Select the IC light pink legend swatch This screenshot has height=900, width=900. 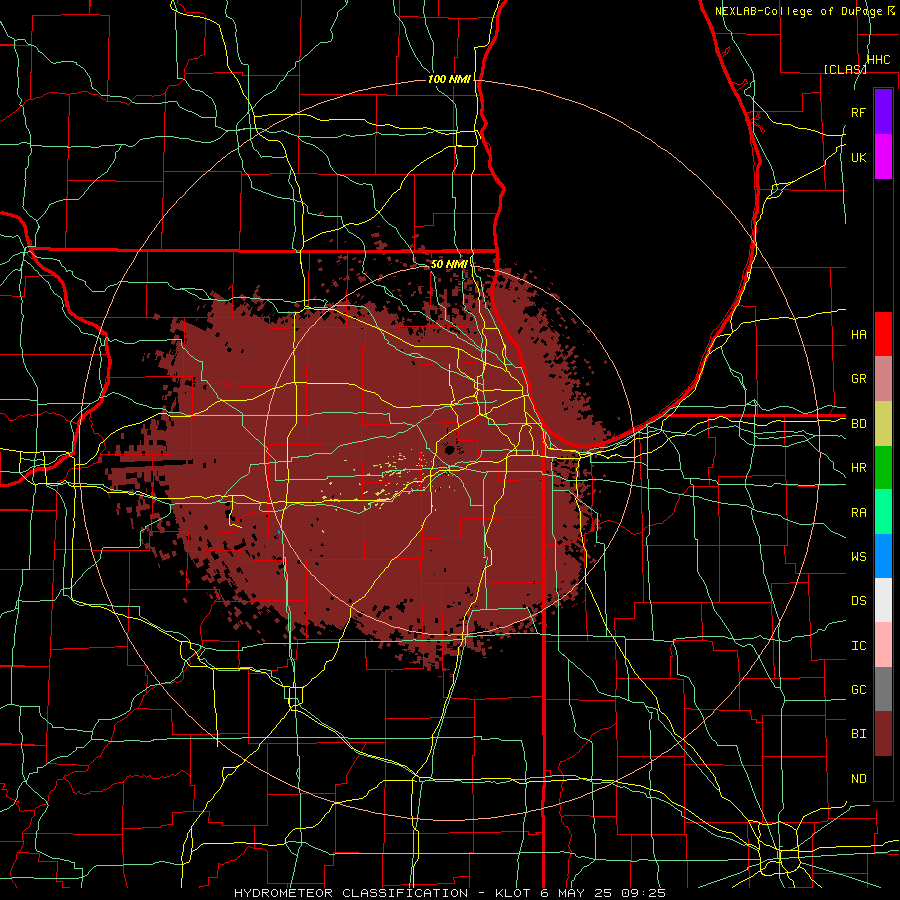pyautogui.click(x=883, y=645)
